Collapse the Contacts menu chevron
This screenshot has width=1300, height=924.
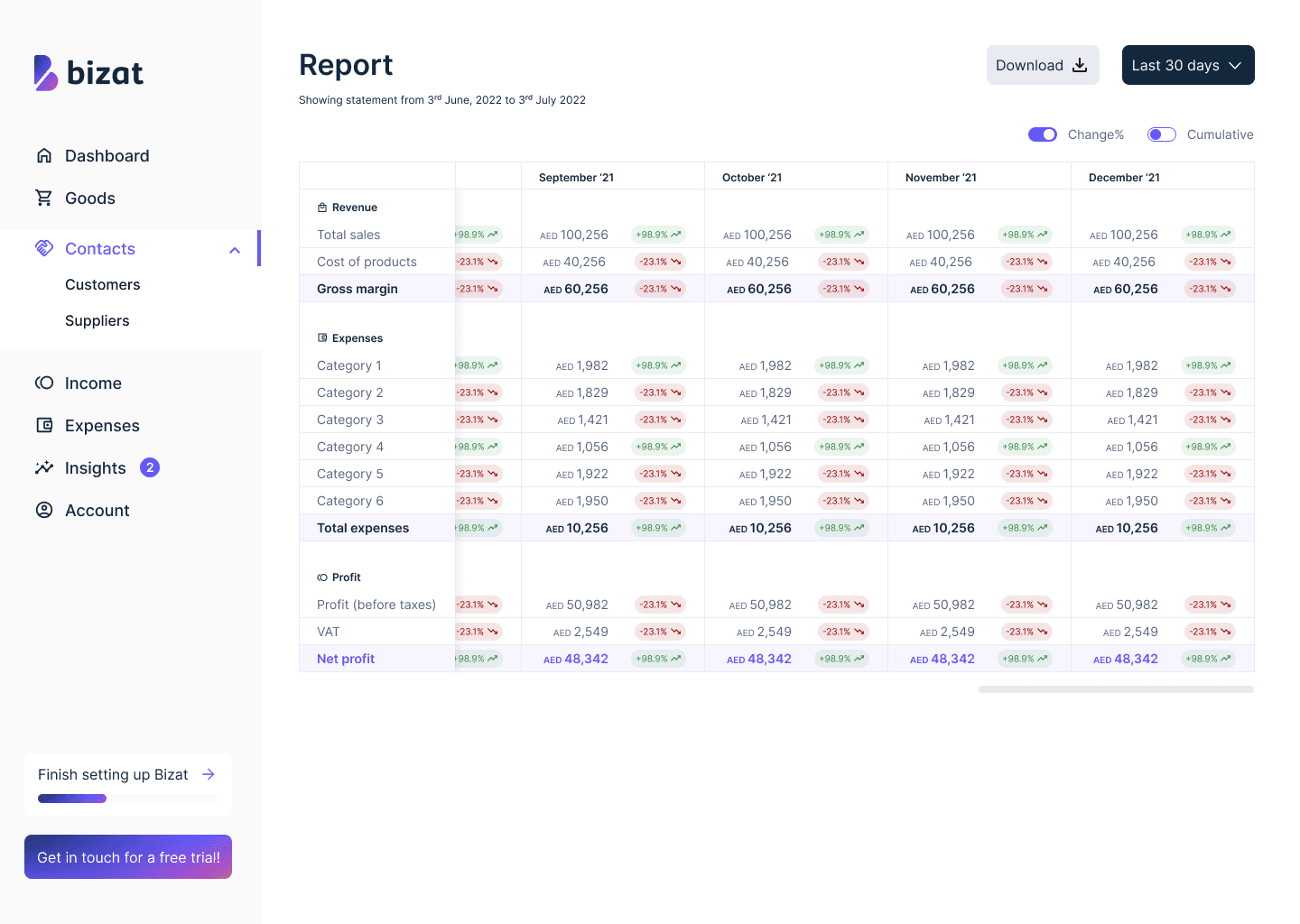pos(235,250)
